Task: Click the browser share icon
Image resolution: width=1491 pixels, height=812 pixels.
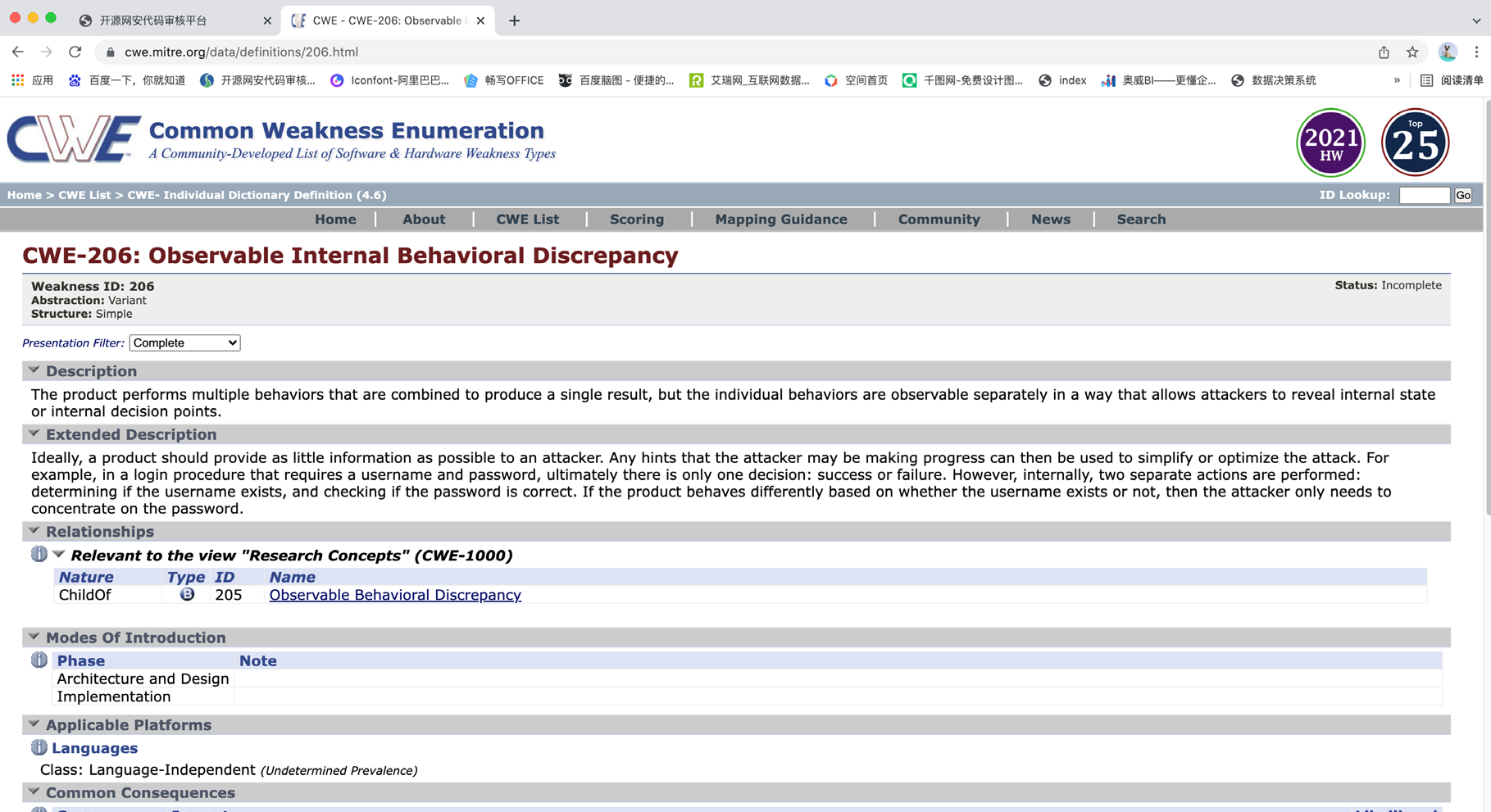Action: pyautogui.click(x=1384, y=52)
